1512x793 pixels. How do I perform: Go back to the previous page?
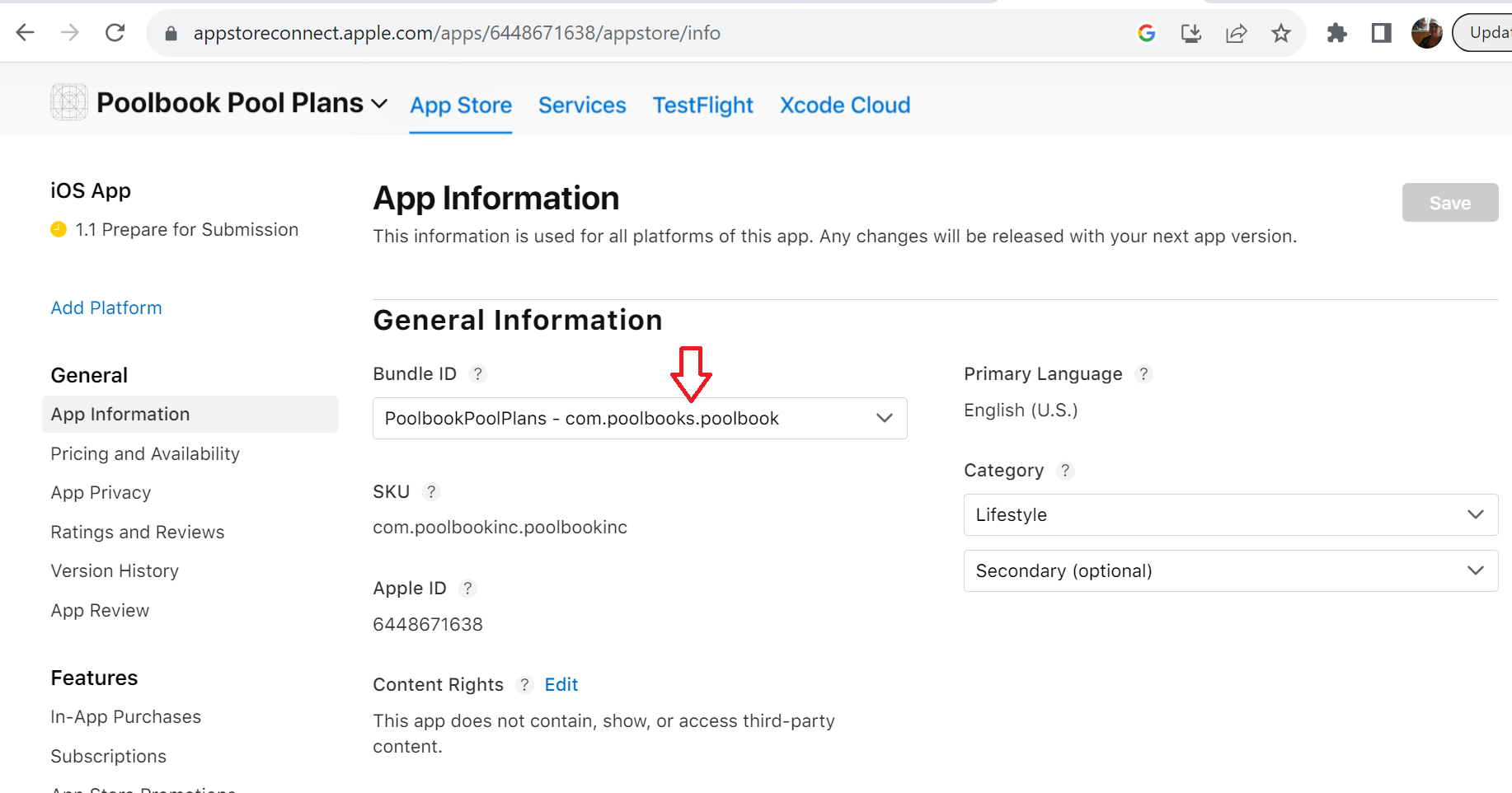click(x=26, y=33)
